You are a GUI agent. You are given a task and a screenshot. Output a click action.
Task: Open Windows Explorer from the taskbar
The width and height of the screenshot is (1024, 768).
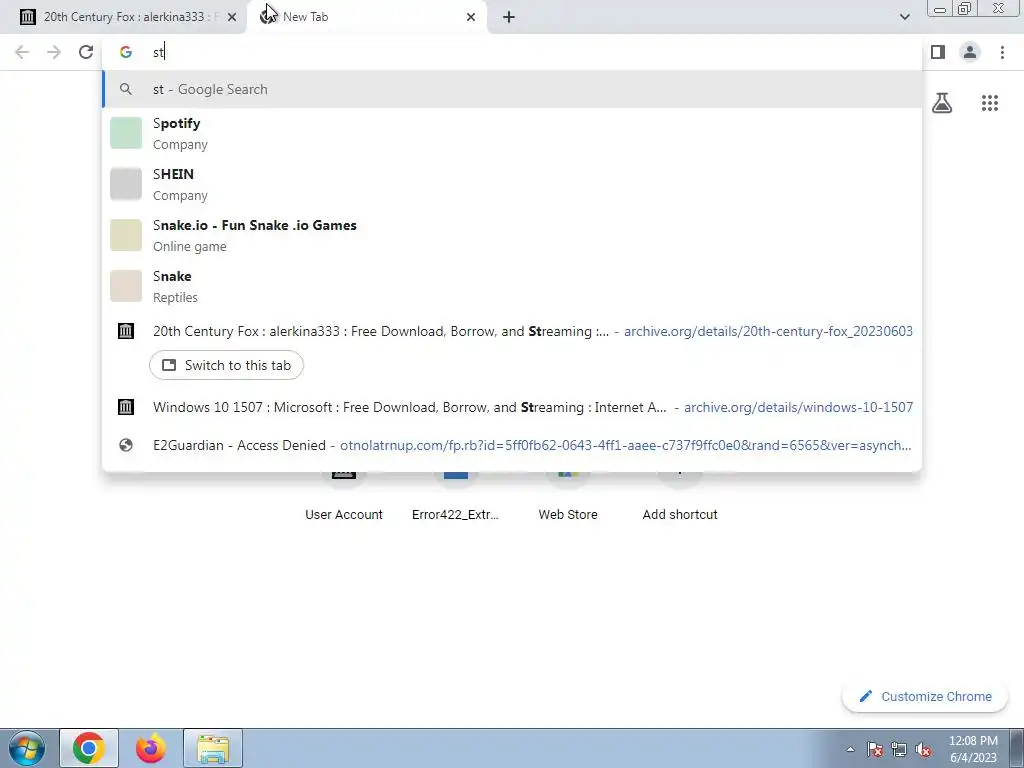click(214, 748)
